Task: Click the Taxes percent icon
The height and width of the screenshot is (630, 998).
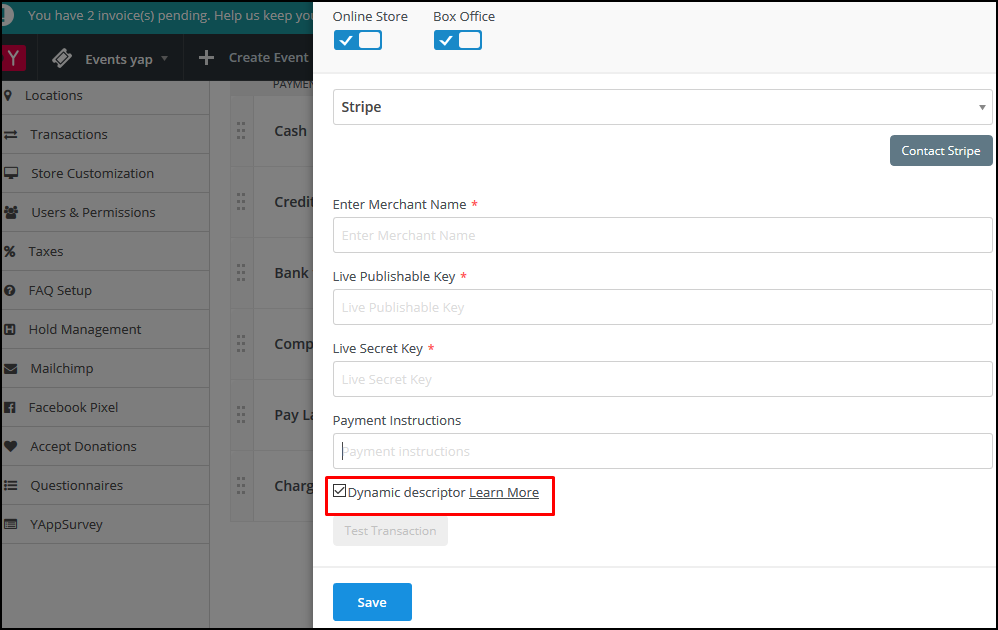Action: (x=10, y=251)
